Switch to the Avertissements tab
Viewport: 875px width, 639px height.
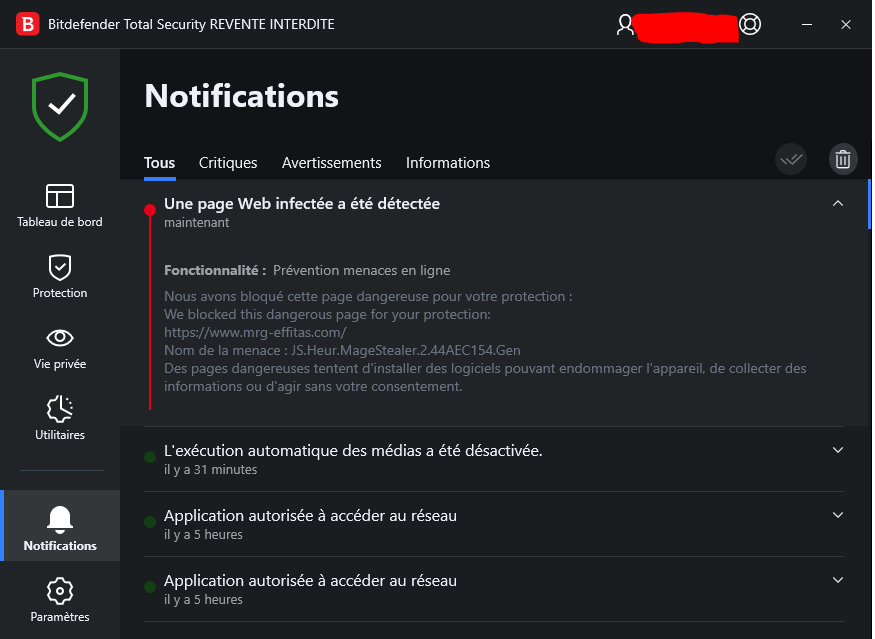pos(331,163)
